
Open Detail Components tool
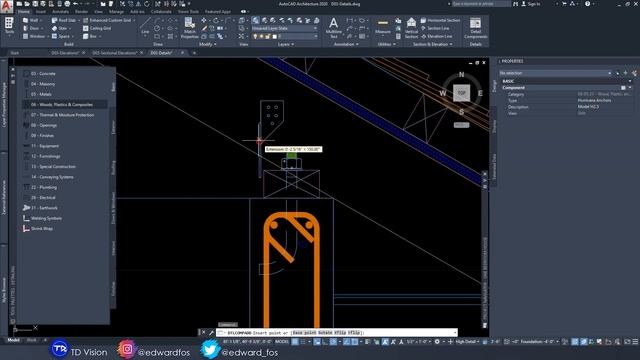[476, 28]
